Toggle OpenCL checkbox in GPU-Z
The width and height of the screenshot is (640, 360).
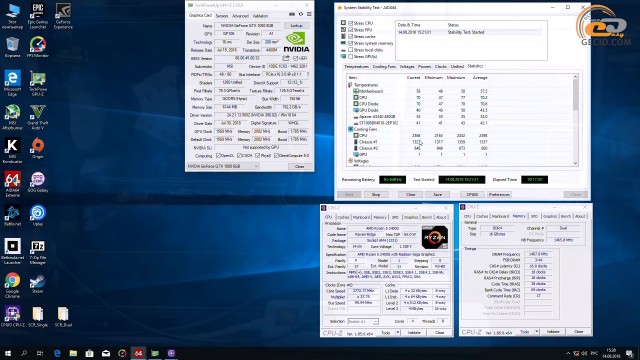[218, 156]
